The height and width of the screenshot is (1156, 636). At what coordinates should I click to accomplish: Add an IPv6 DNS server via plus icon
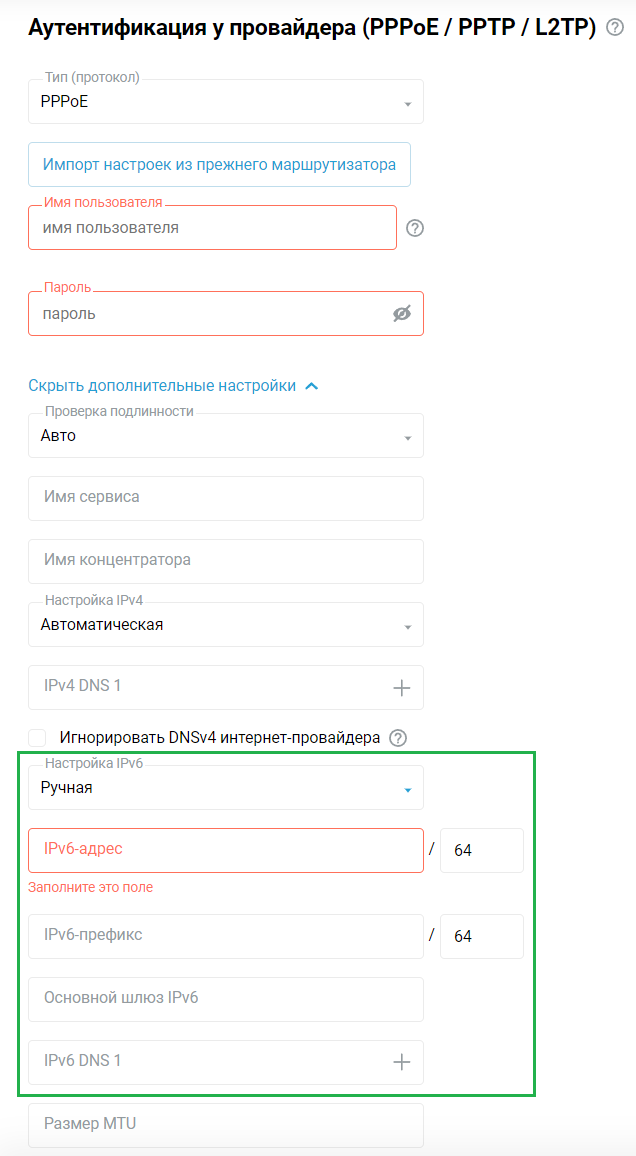pos(403,1062)
